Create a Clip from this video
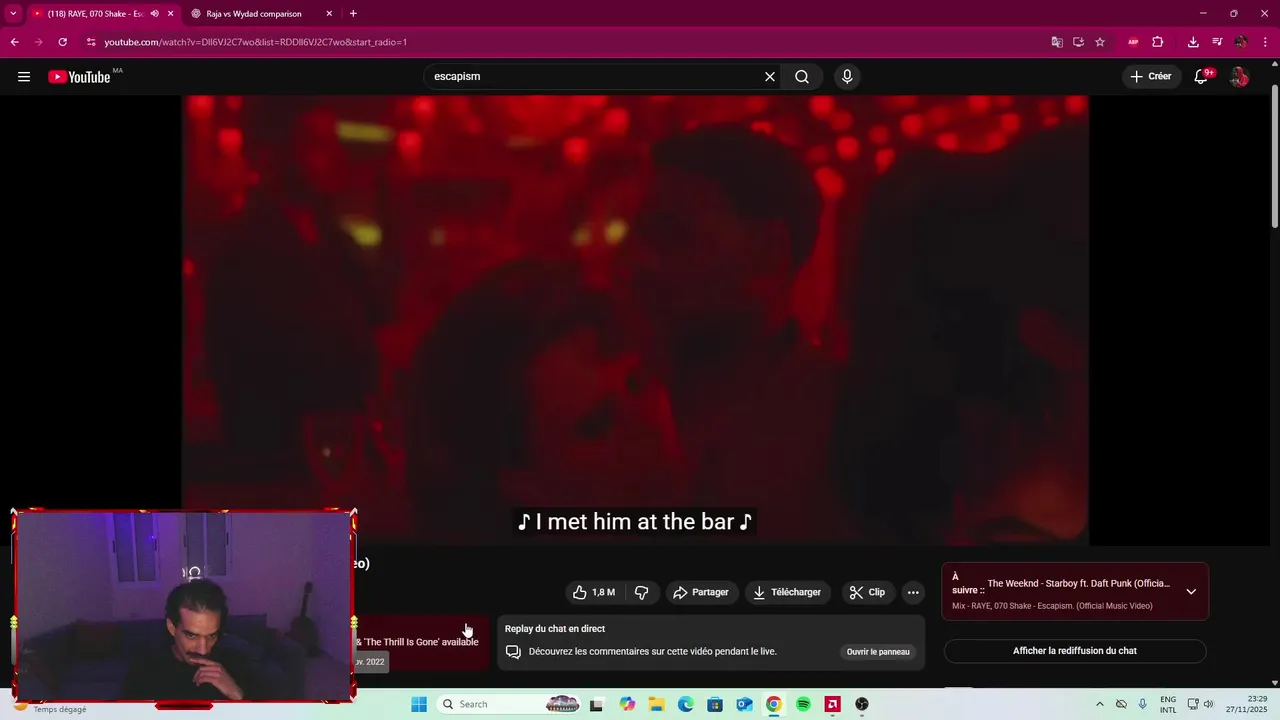The image size is (1280, 720). click(x=867, y=592)
